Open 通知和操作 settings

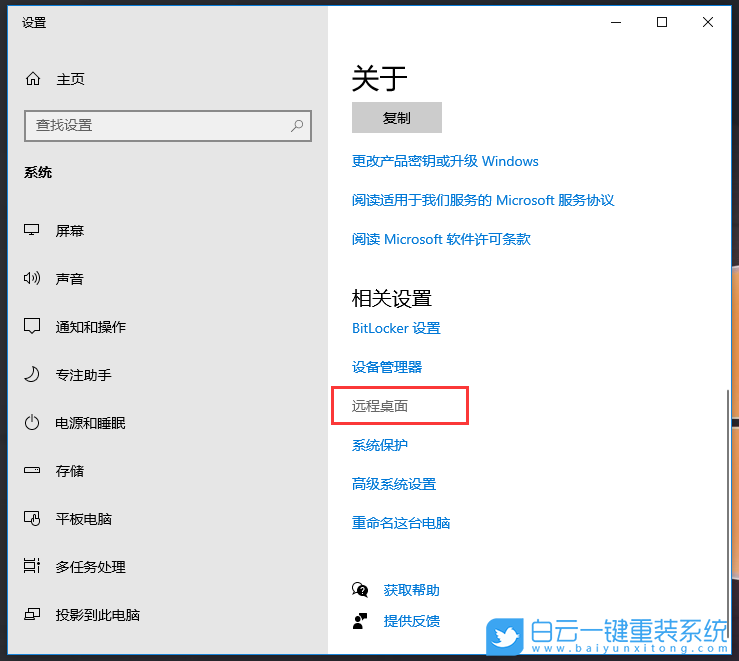click(x=90, y=326)
